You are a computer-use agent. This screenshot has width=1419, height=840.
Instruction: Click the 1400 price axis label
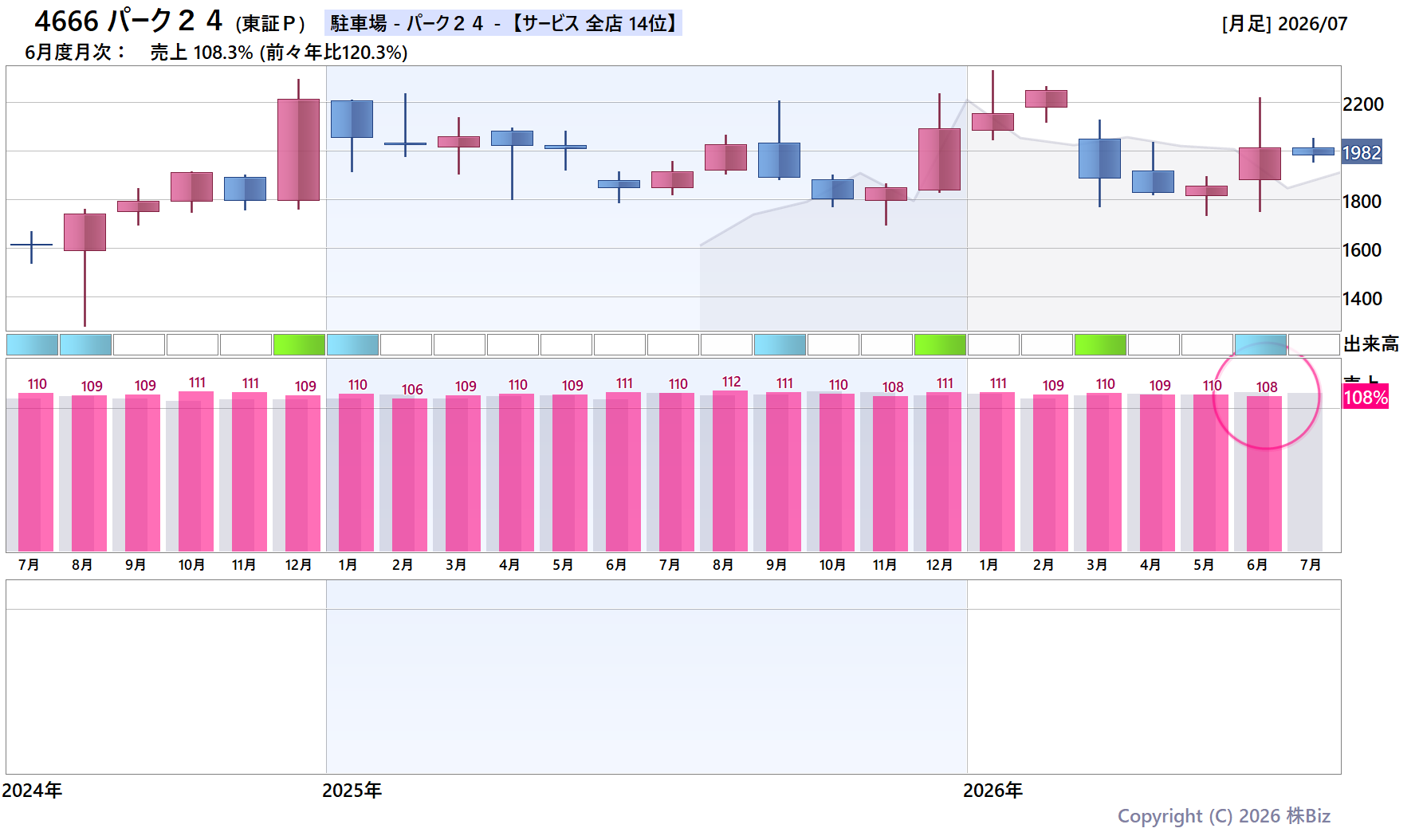coord(1362,299)
